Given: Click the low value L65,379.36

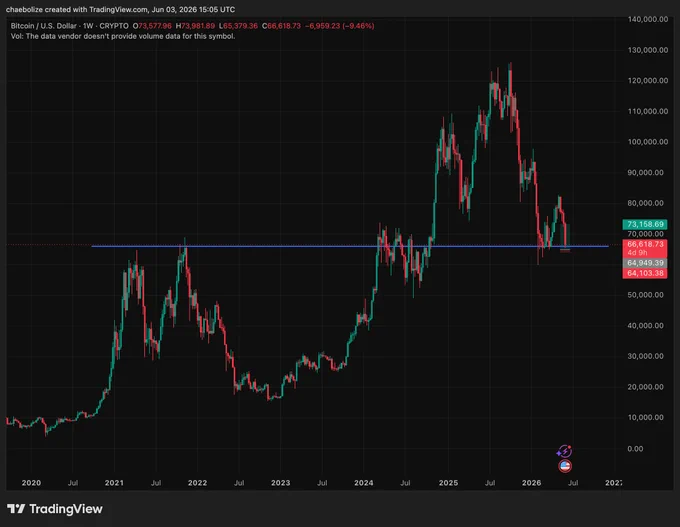Looking at the screenshot, I should click(238, 26).
